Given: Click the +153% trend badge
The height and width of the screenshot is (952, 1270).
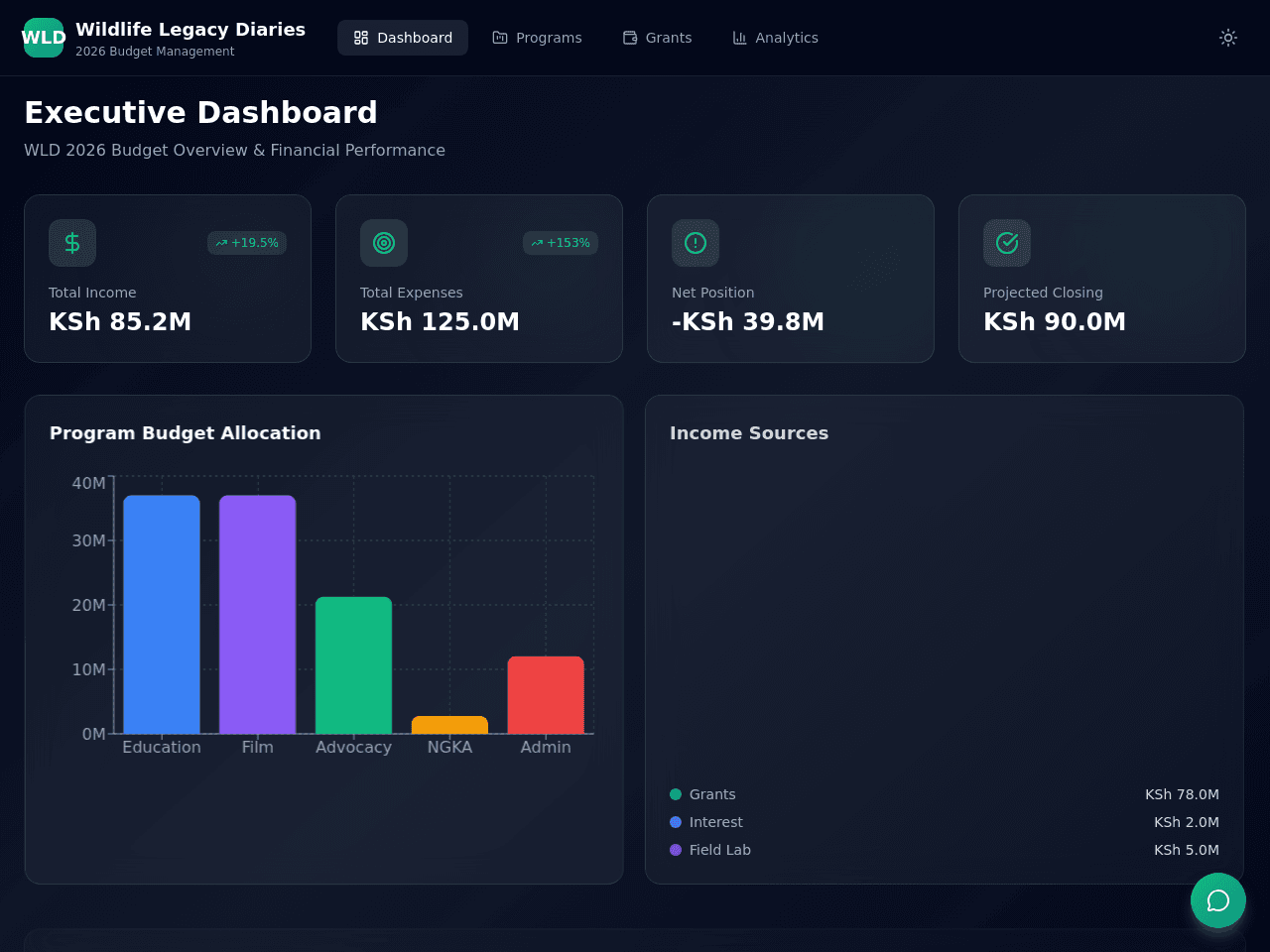Looking at the screenshot, I should tap(561, 243).
